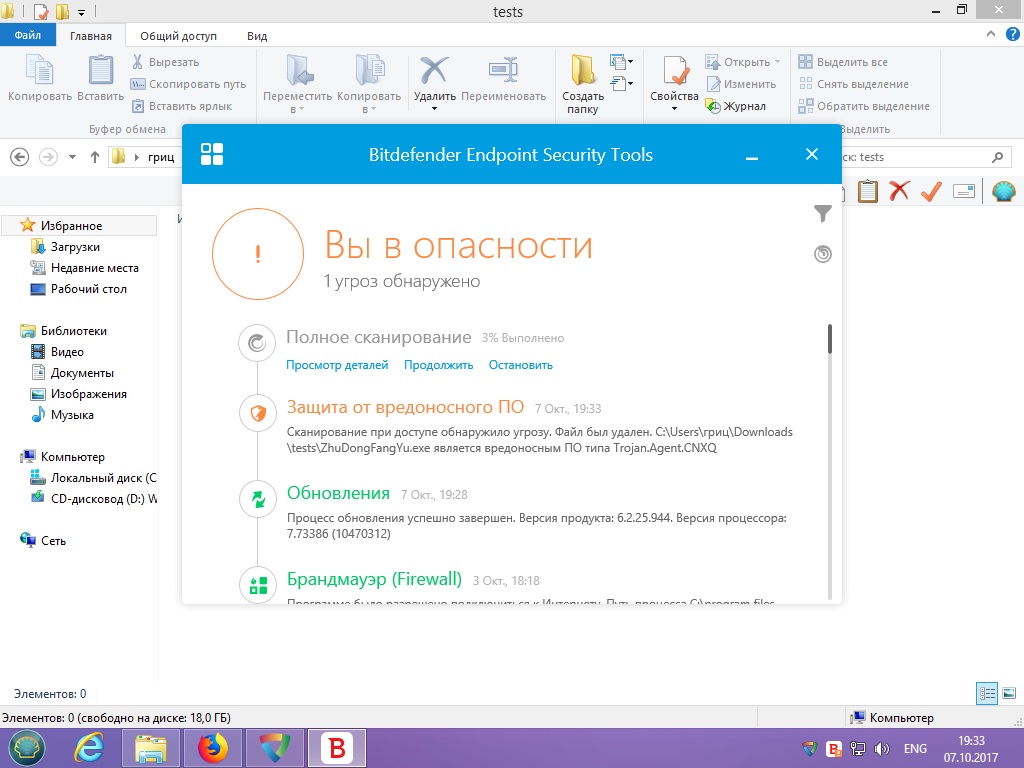Click the green Updates event icon
The width and height of the screenshot is (1024, 768).
click(x=258, y=499)
